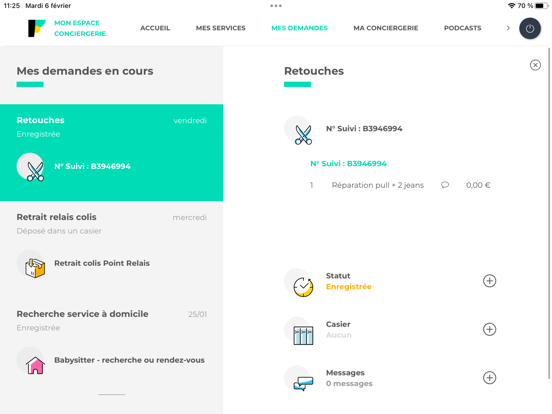Expand the Statut section
Screen dimensions: 552x414
[489, 281]
